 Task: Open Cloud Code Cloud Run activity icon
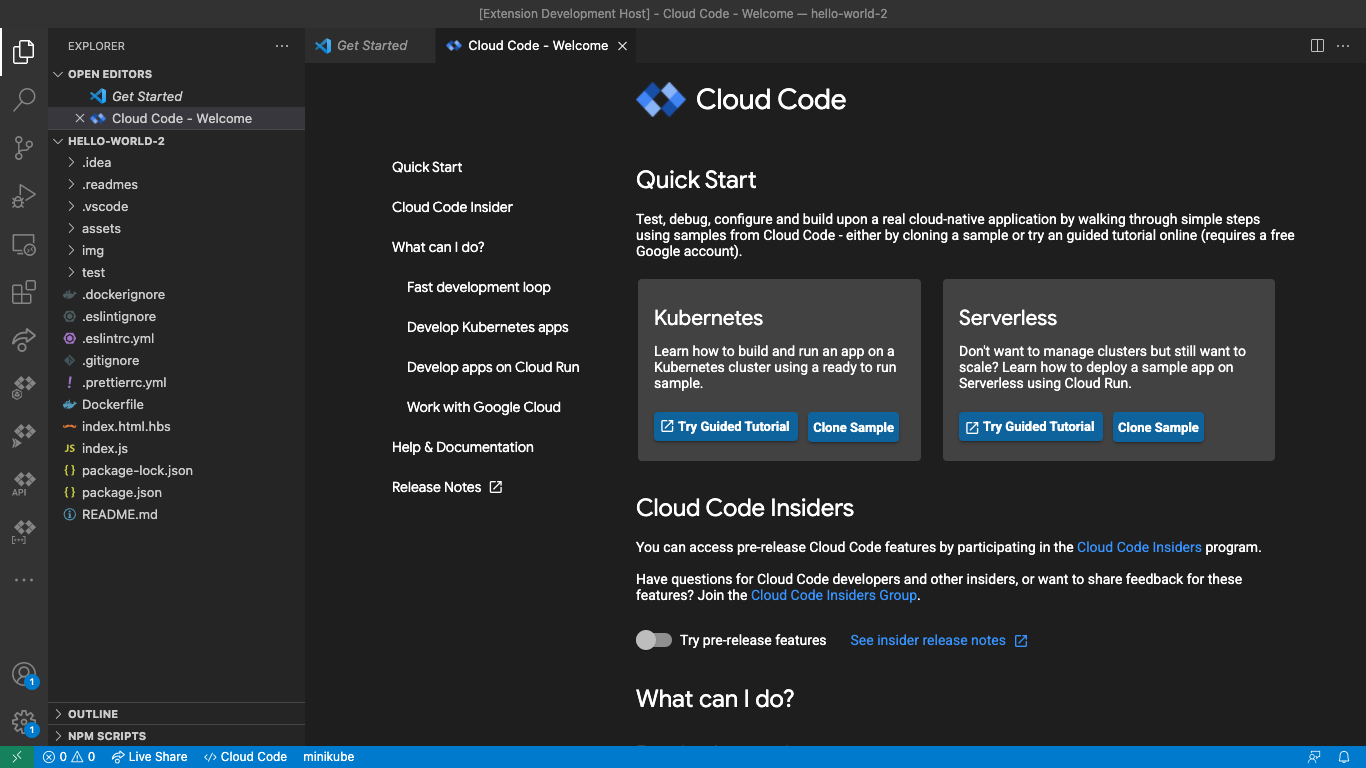tap(24, 435)
